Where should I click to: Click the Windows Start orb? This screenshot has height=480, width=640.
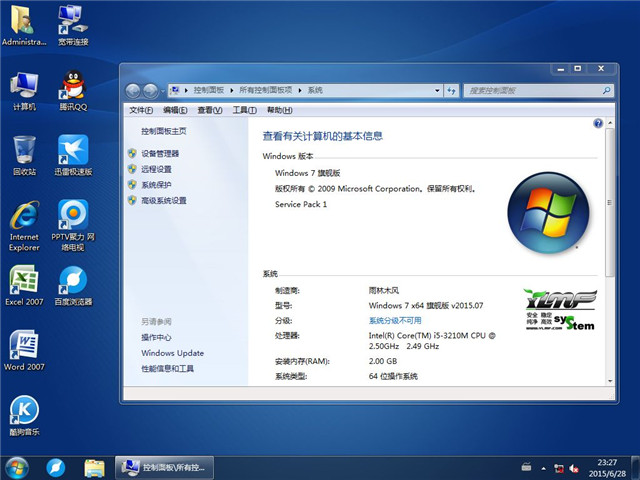coord(17,468)
